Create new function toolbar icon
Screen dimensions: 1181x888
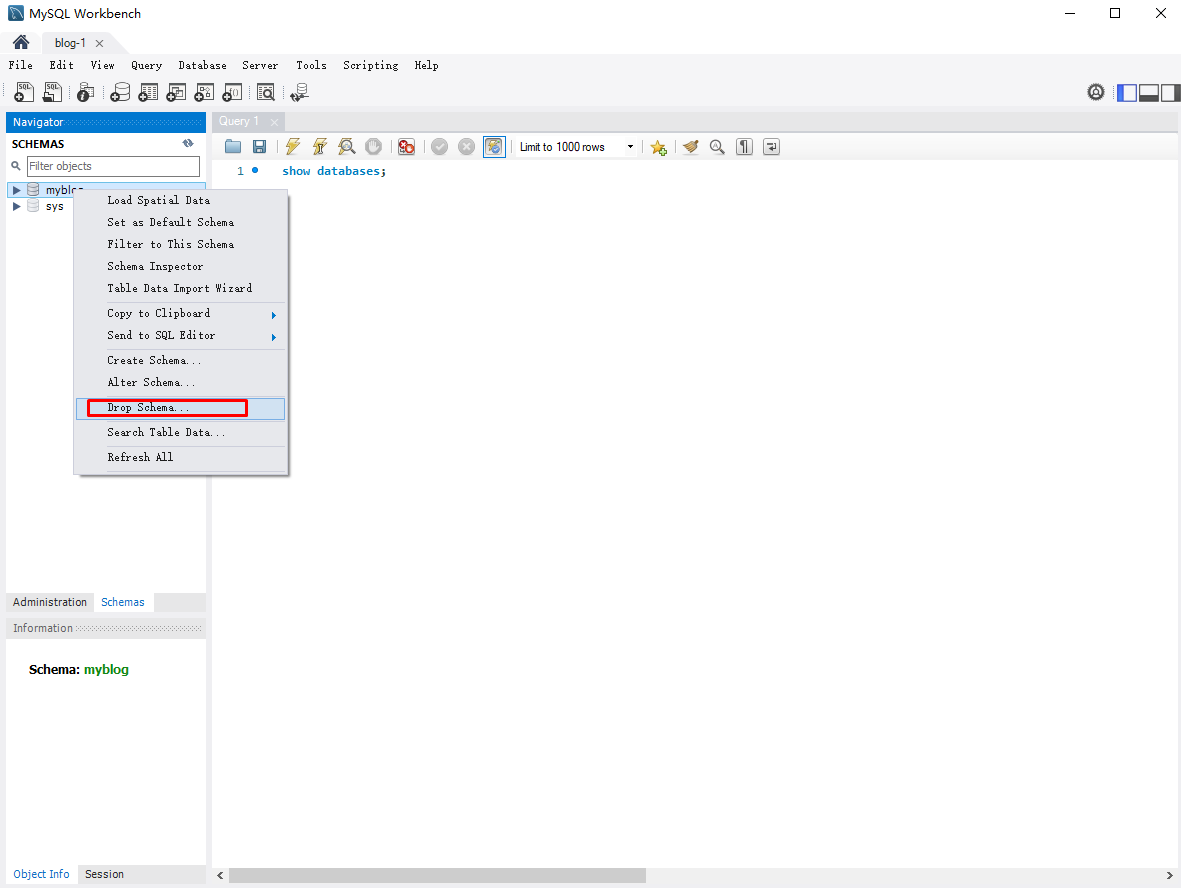(x=232, y=93)
